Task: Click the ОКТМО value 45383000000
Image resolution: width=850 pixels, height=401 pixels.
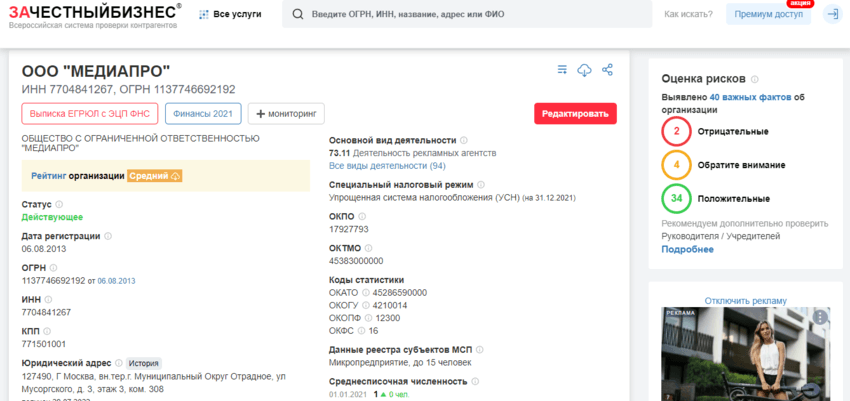Action: tap(356, 261)
